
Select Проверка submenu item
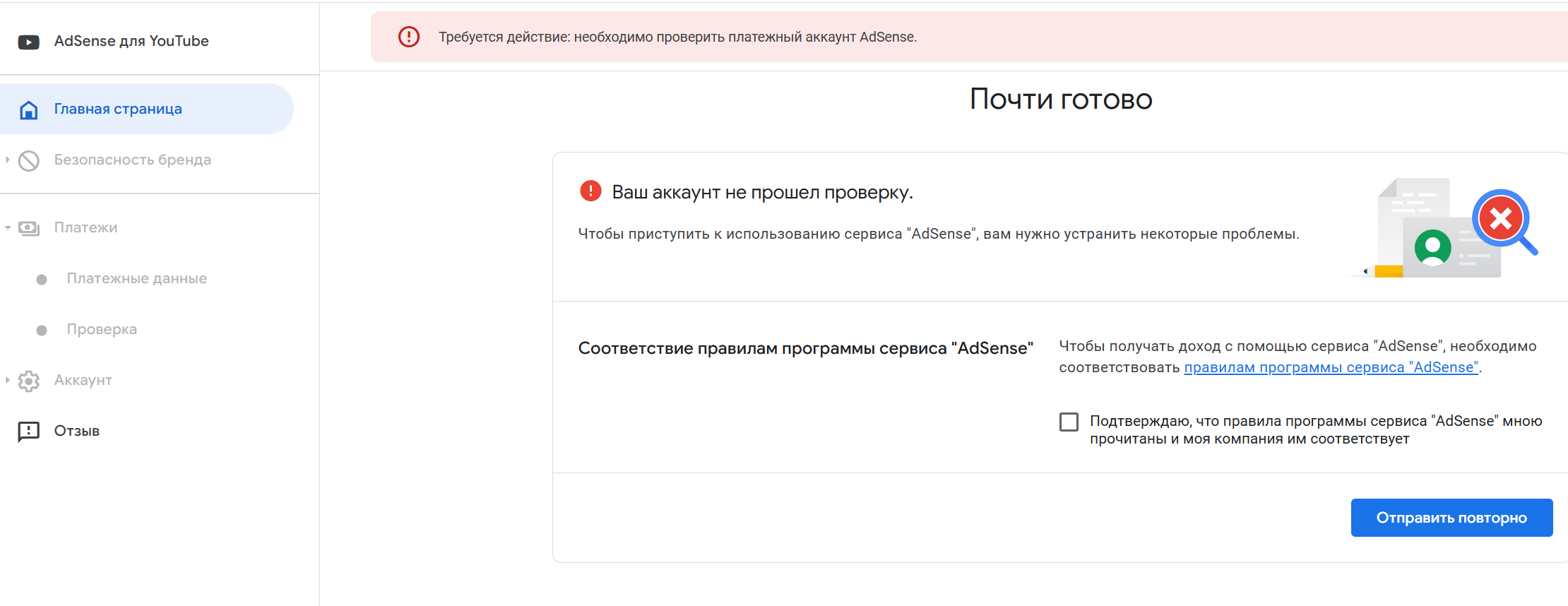click(x=147, y=329)
